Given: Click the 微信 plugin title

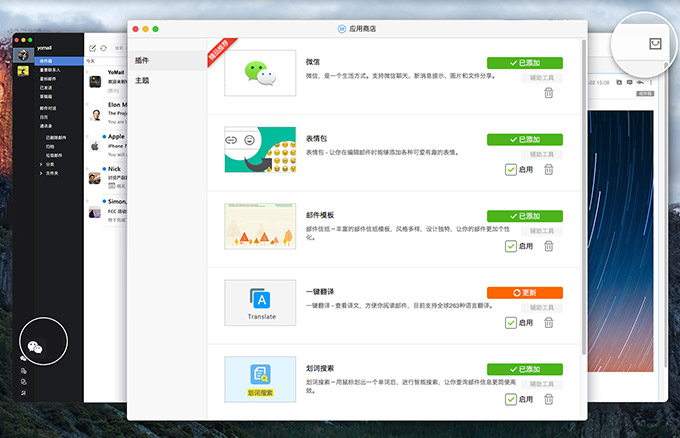Looking at the screenshot, I should click(313, 62).
